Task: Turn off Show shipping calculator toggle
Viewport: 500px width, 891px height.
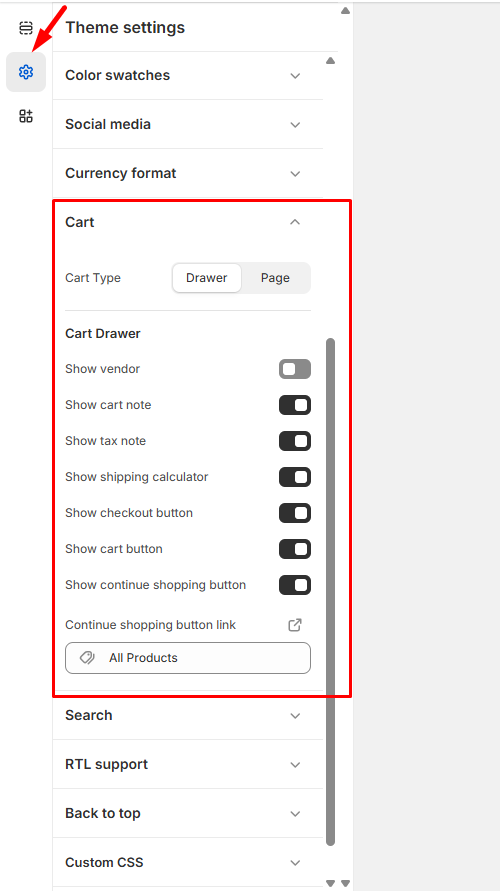Action: click(x=295, y=477)
